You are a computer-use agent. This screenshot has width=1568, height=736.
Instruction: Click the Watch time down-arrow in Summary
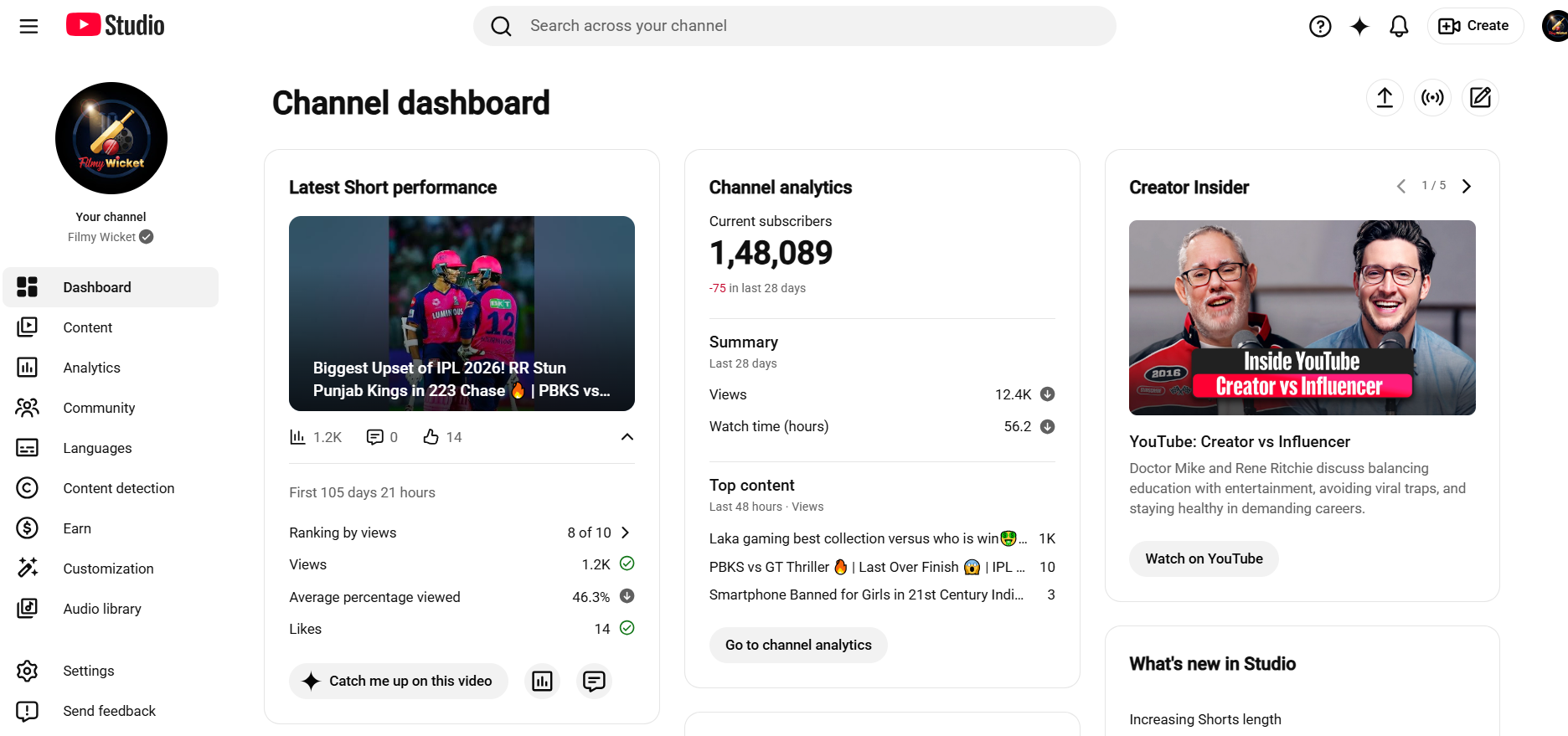tap(1047, 426)
